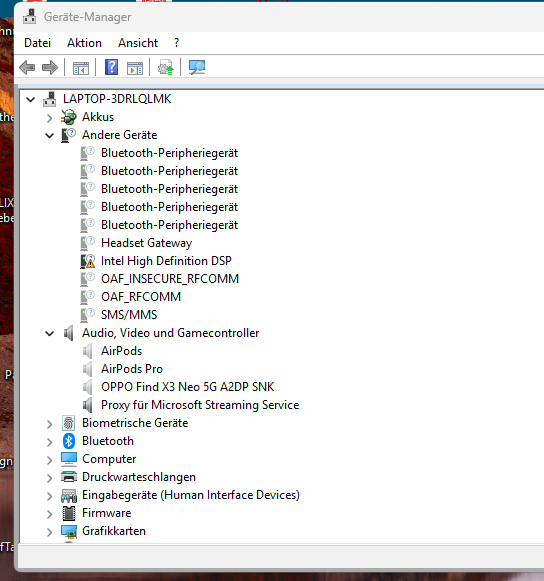The image size is (544, 581).
Task: Select the Druckwarteschlangen label
Action: (x=139, y=477)
